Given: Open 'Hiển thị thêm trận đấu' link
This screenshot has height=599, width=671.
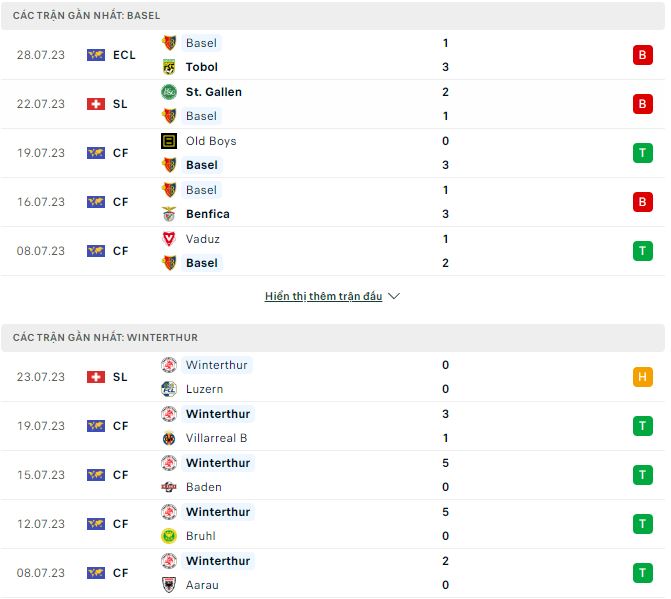Looking at the screenshot, I should (324, 297).
